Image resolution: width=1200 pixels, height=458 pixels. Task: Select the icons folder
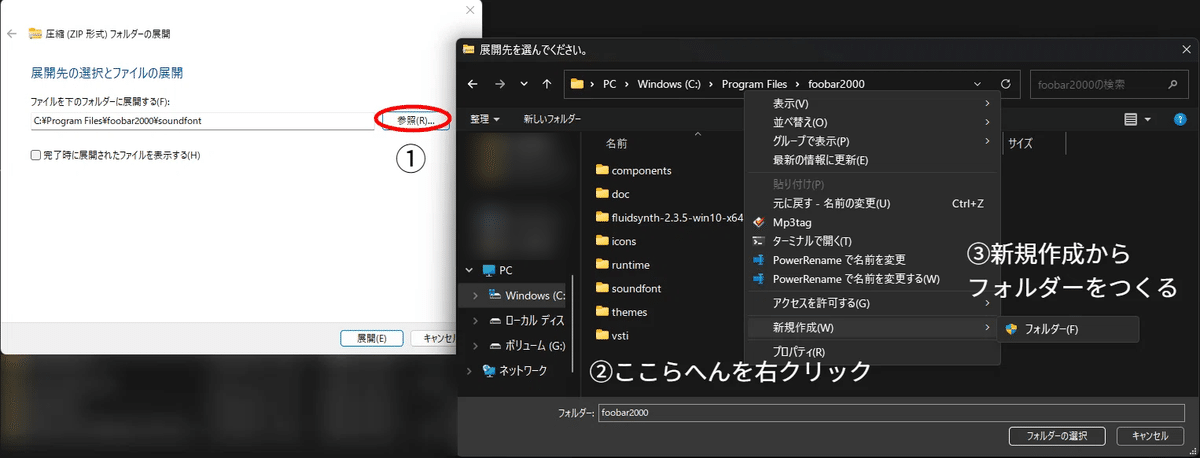615,241
